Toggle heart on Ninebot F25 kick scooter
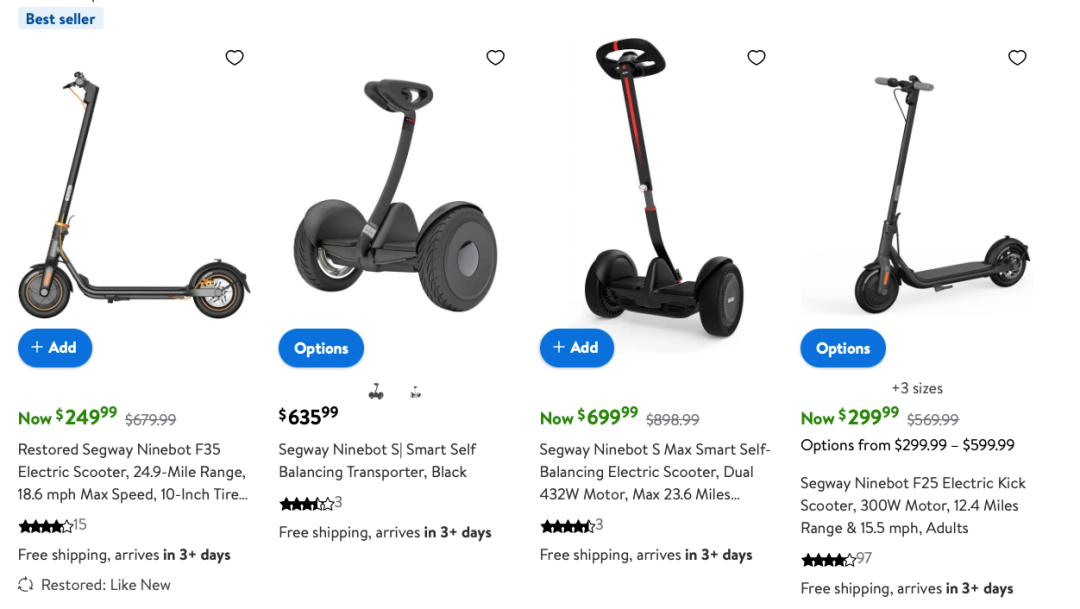This screenshot has height=609, width=1080. 1017,58
